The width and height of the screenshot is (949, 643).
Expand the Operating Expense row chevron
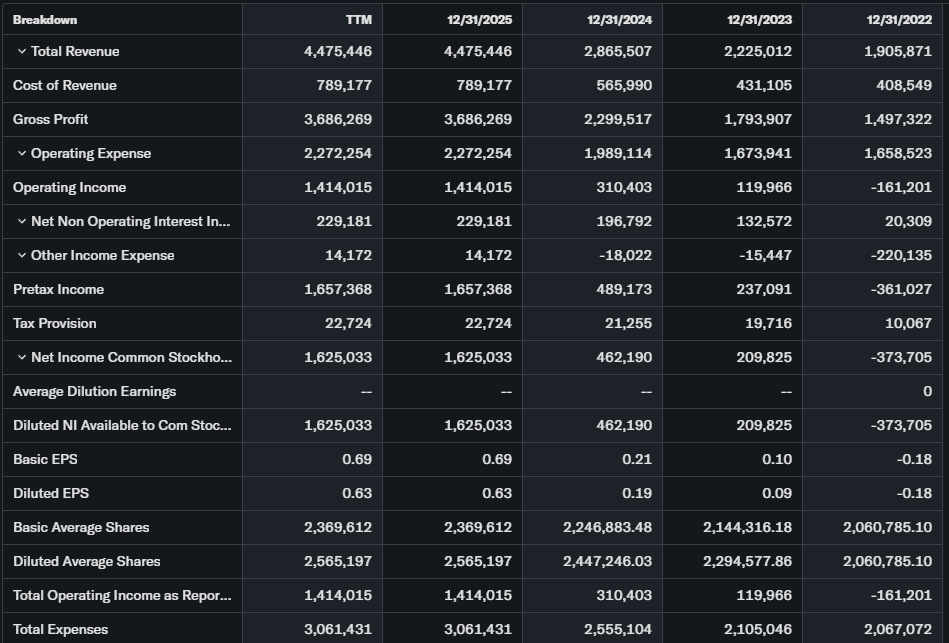point(21,153)
